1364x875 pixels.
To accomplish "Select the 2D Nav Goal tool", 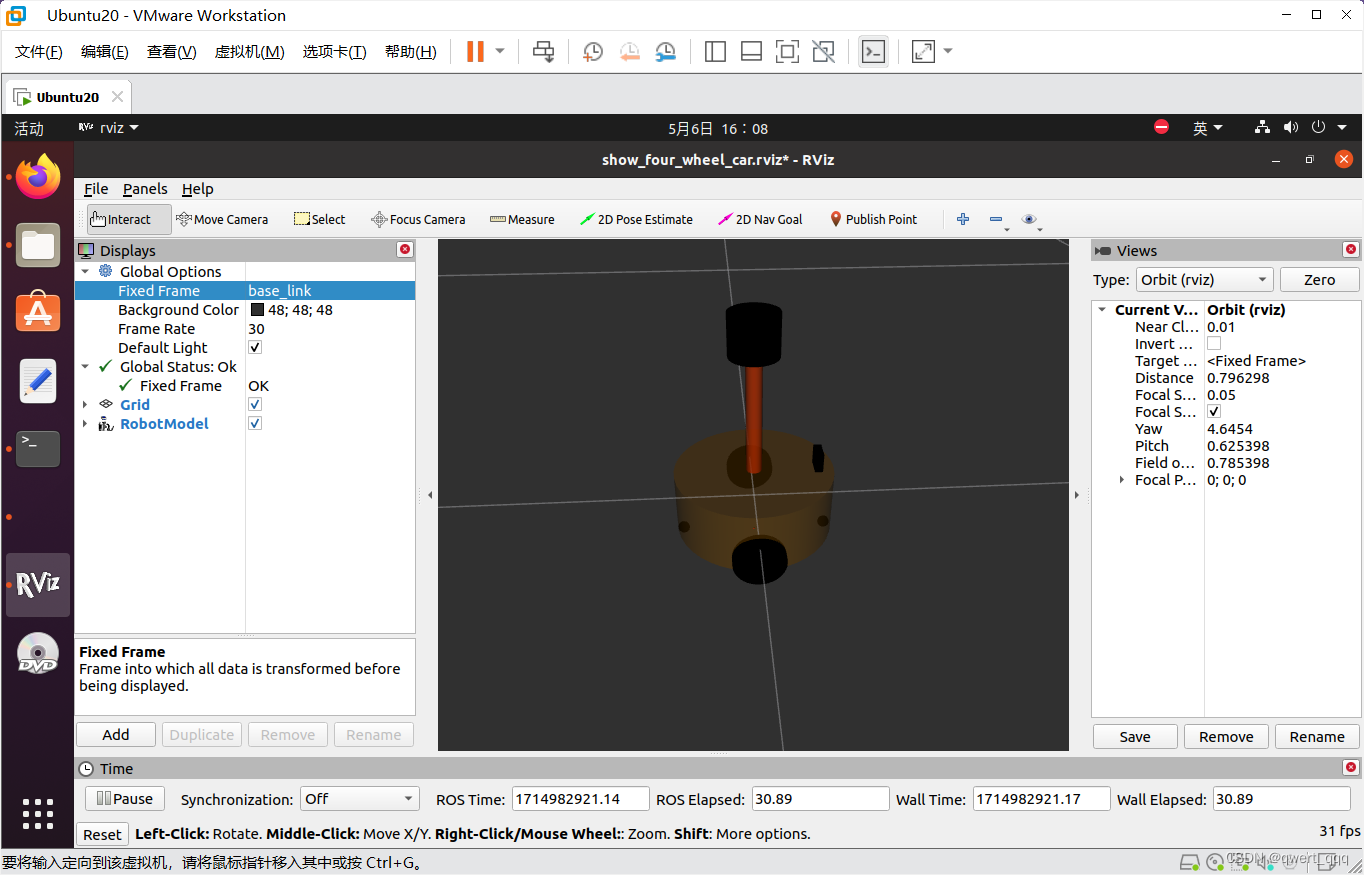I will click(760, 219).
